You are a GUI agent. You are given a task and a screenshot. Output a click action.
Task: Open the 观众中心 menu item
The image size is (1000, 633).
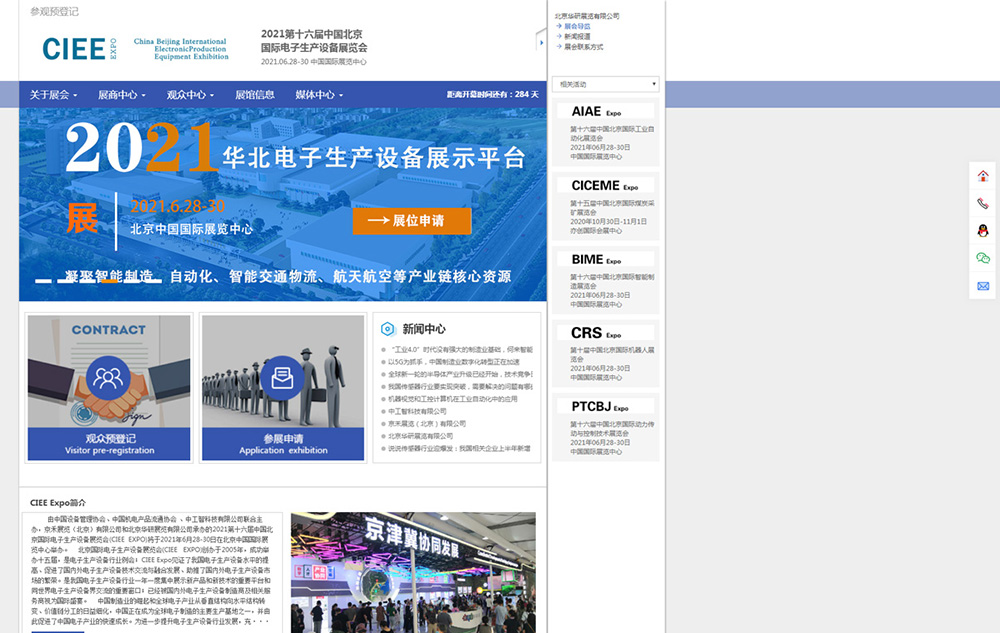click(190, 95)
